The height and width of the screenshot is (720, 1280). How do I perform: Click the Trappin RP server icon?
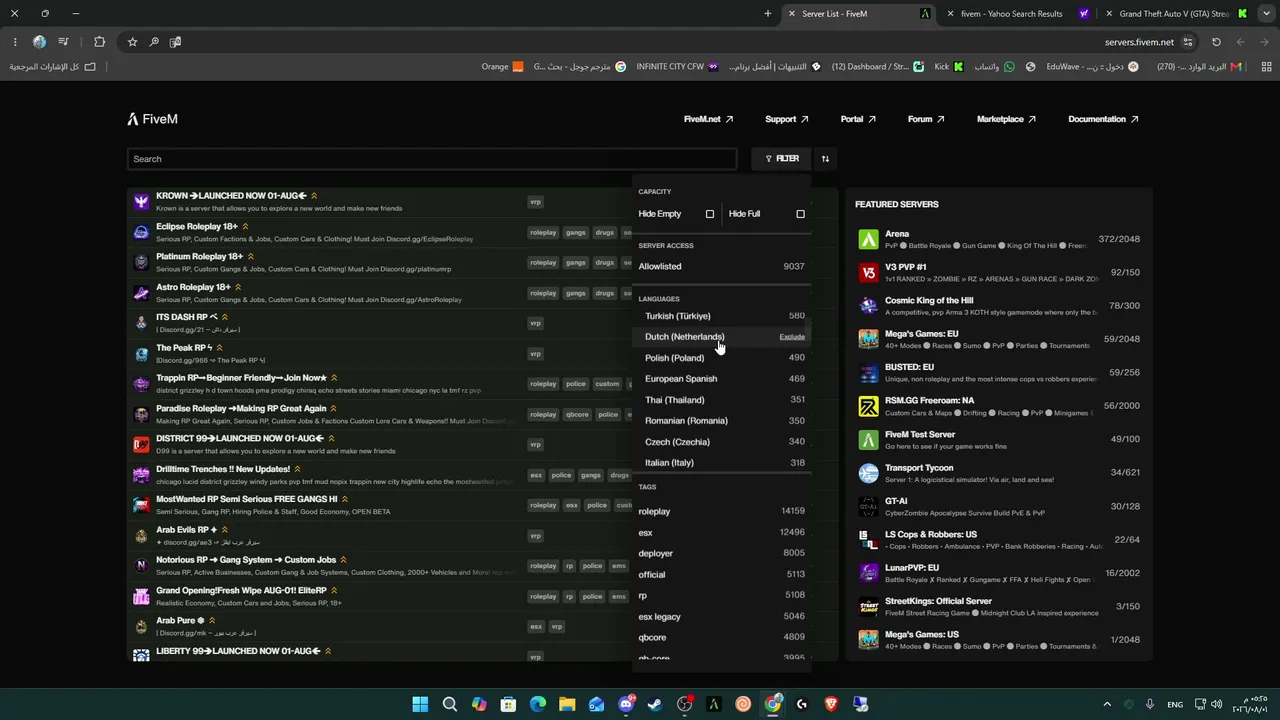[x=141, y=383]
